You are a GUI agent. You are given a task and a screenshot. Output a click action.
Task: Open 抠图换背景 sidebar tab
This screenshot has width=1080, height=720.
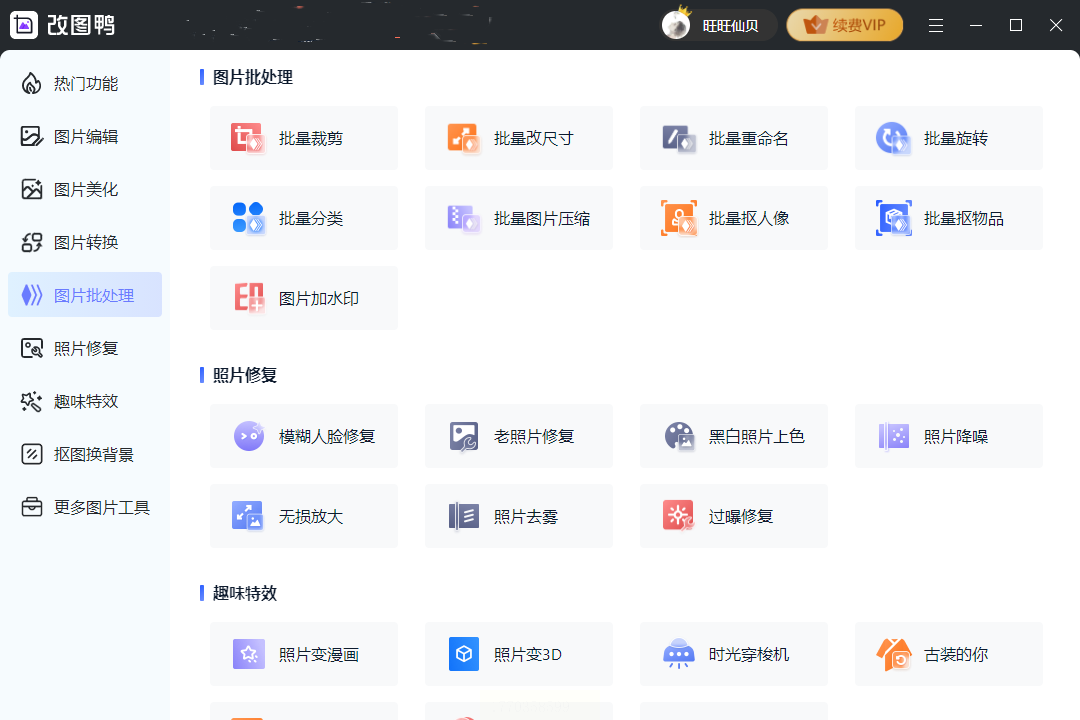[85, 454]
